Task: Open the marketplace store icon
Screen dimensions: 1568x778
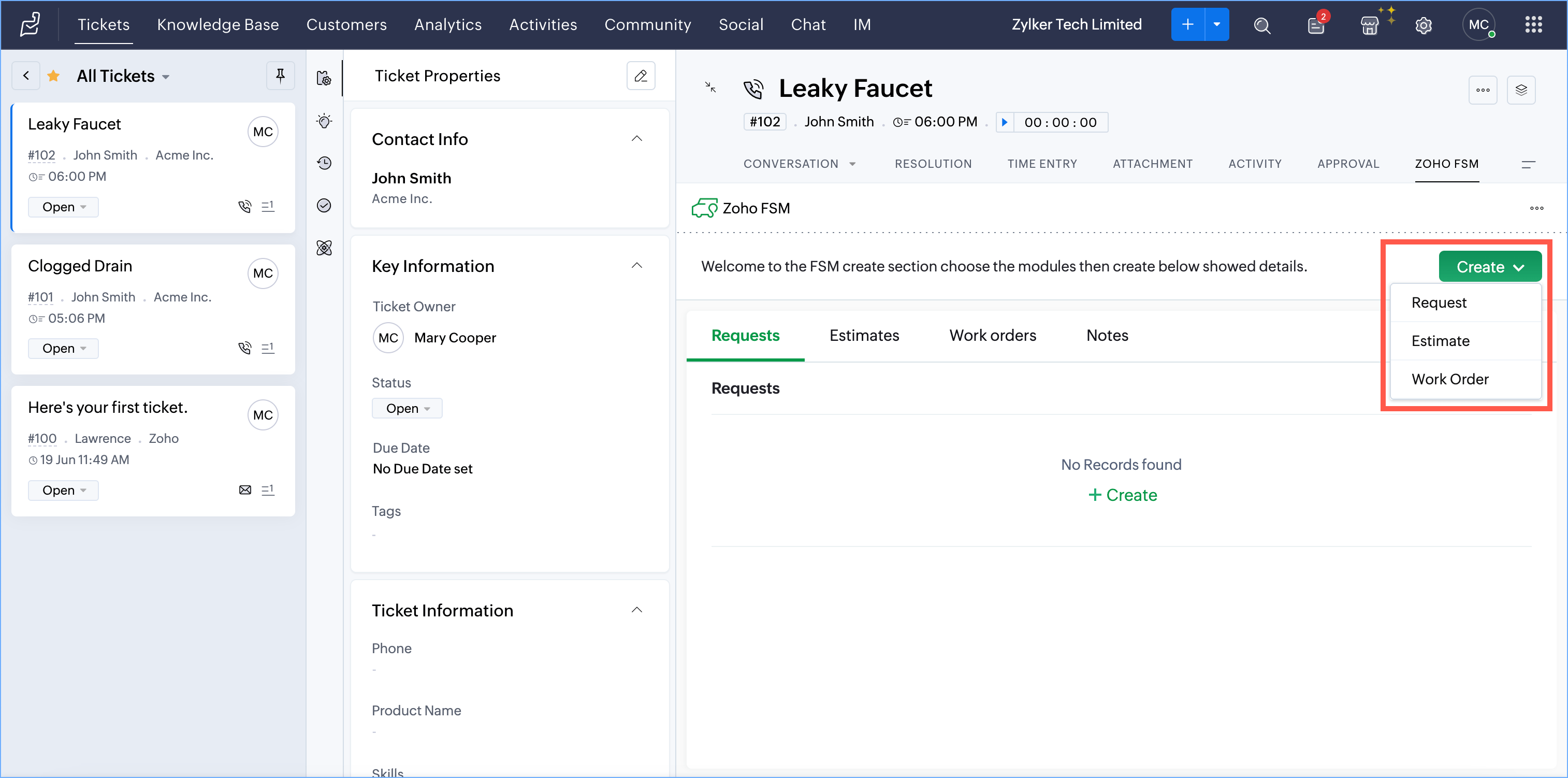Action: [1369, 25]
